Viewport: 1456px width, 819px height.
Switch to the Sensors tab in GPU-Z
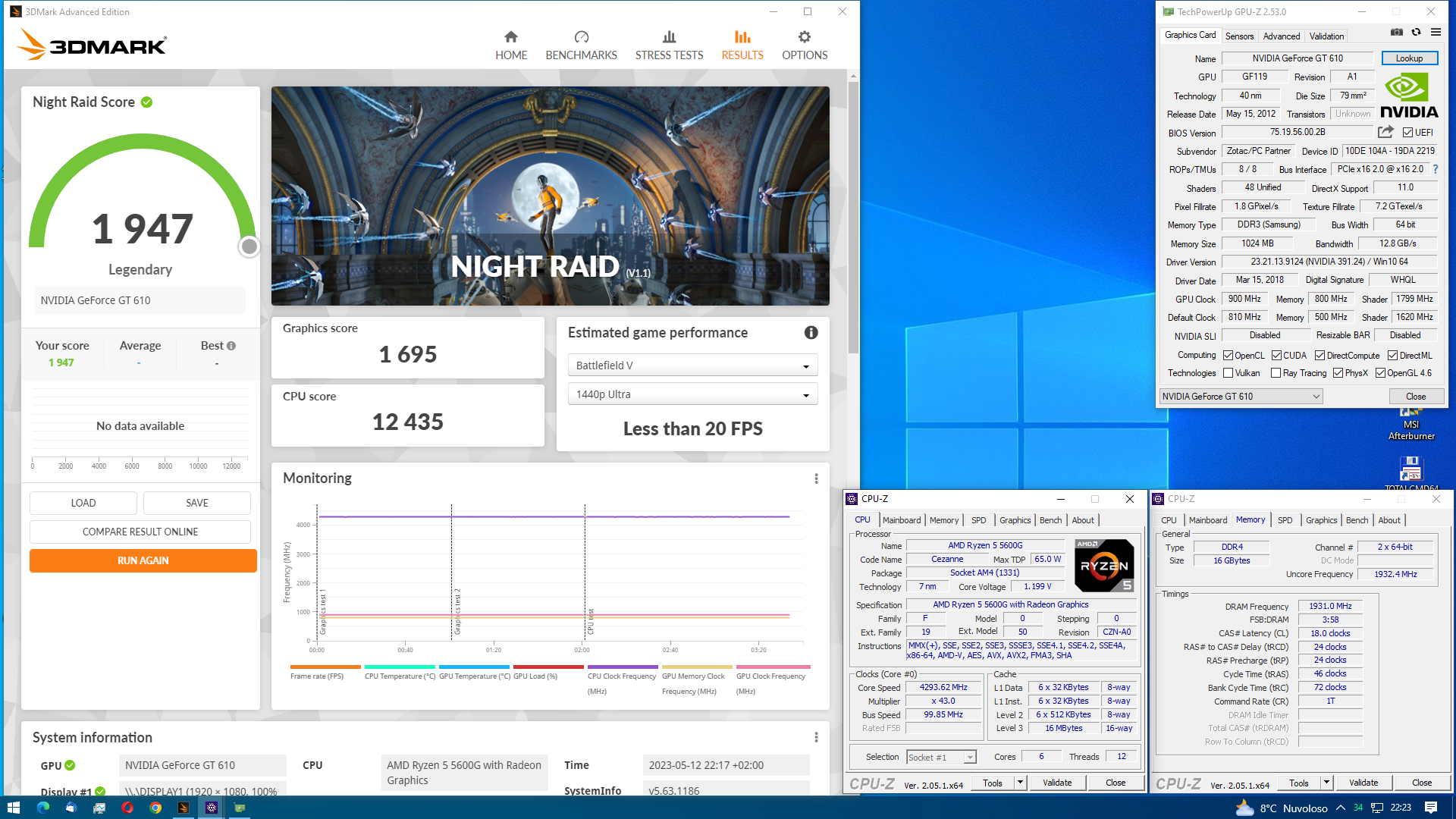tap(1239, 36)
